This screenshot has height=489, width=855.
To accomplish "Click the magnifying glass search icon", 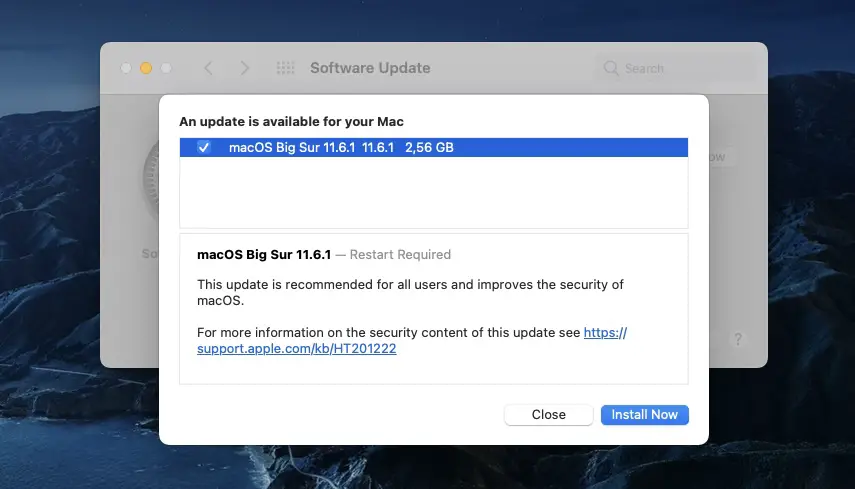I will pos(610,68).
